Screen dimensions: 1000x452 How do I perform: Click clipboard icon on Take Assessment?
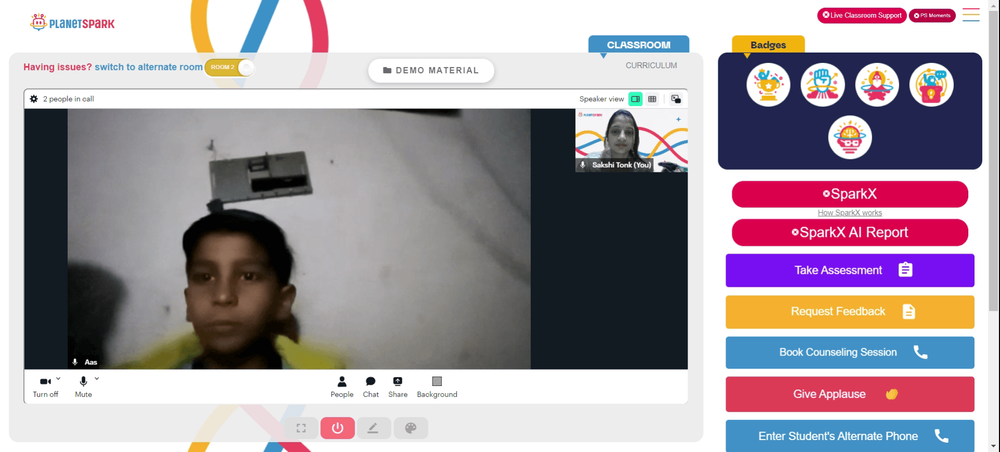pos(905,270)
